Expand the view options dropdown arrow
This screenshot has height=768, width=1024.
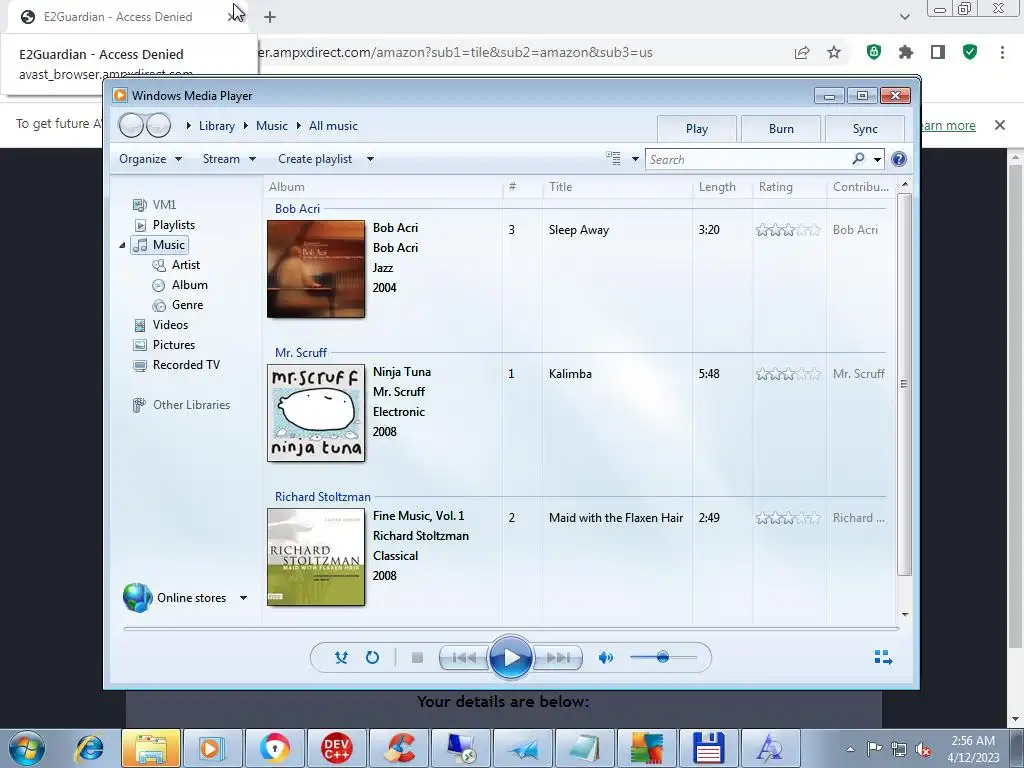[x=635, y=159]
